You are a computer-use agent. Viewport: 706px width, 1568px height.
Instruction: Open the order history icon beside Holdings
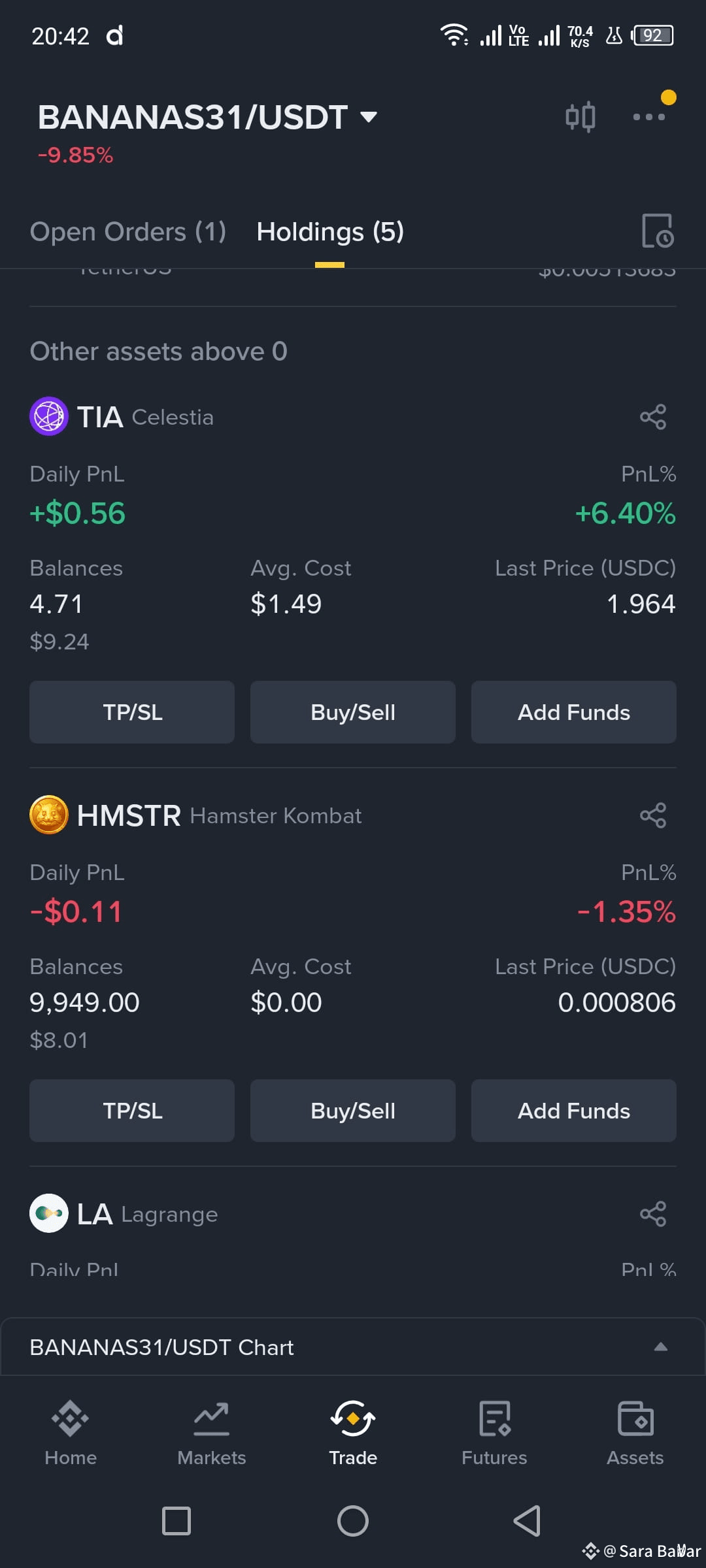tap(657, 231)
